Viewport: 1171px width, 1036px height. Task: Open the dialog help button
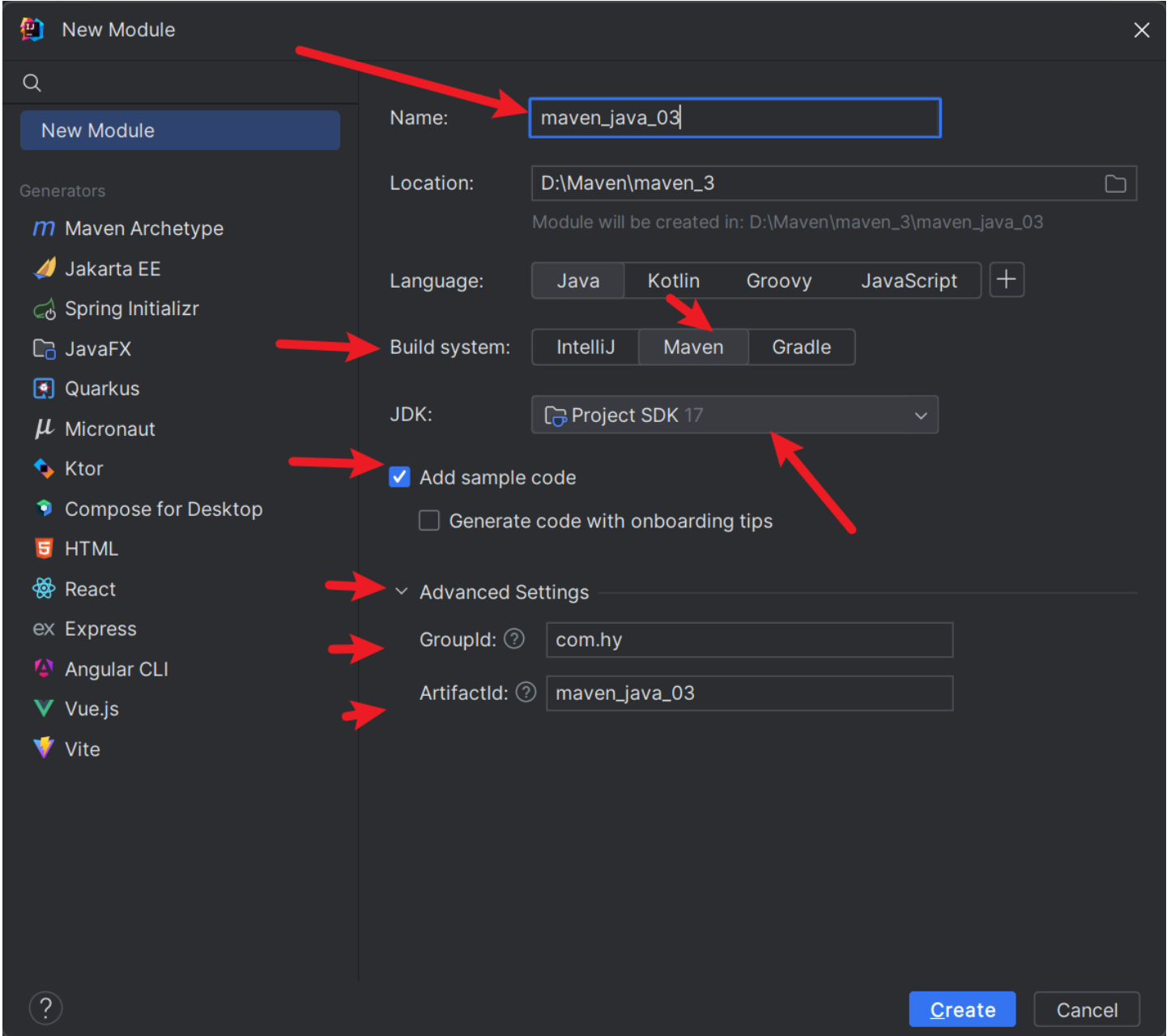click(x=46, y=1008)
